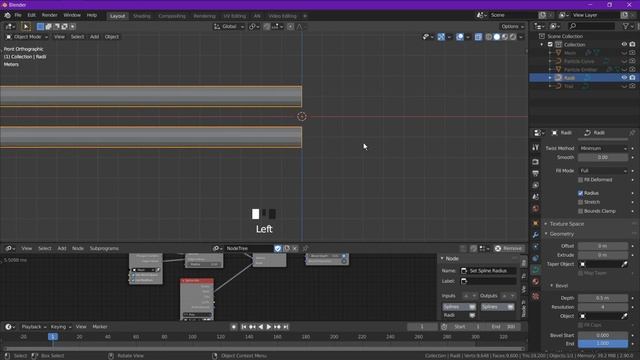Open Global transform orientation dropdown
The width and height of the screenshot is (640, 360).
click(229, 27)
